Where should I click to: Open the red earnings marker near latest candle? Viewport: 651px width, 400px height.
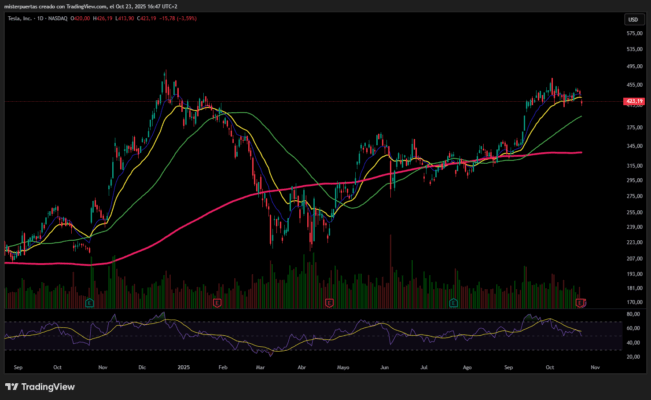coord(581,301)
